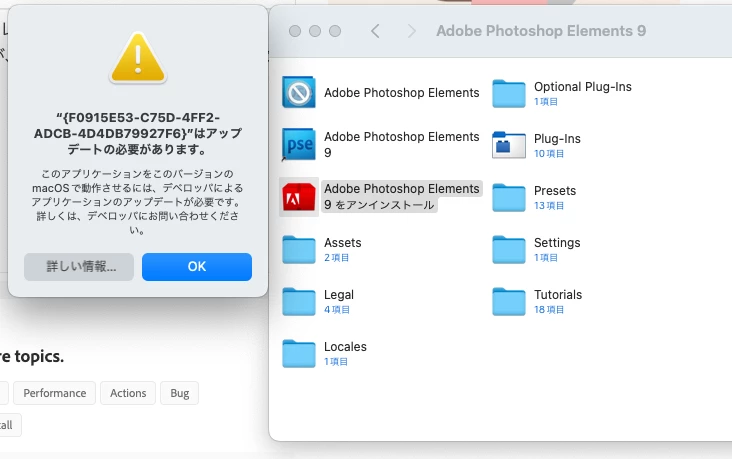Click '13 項目' under Presets

click(x=549, y=205)
